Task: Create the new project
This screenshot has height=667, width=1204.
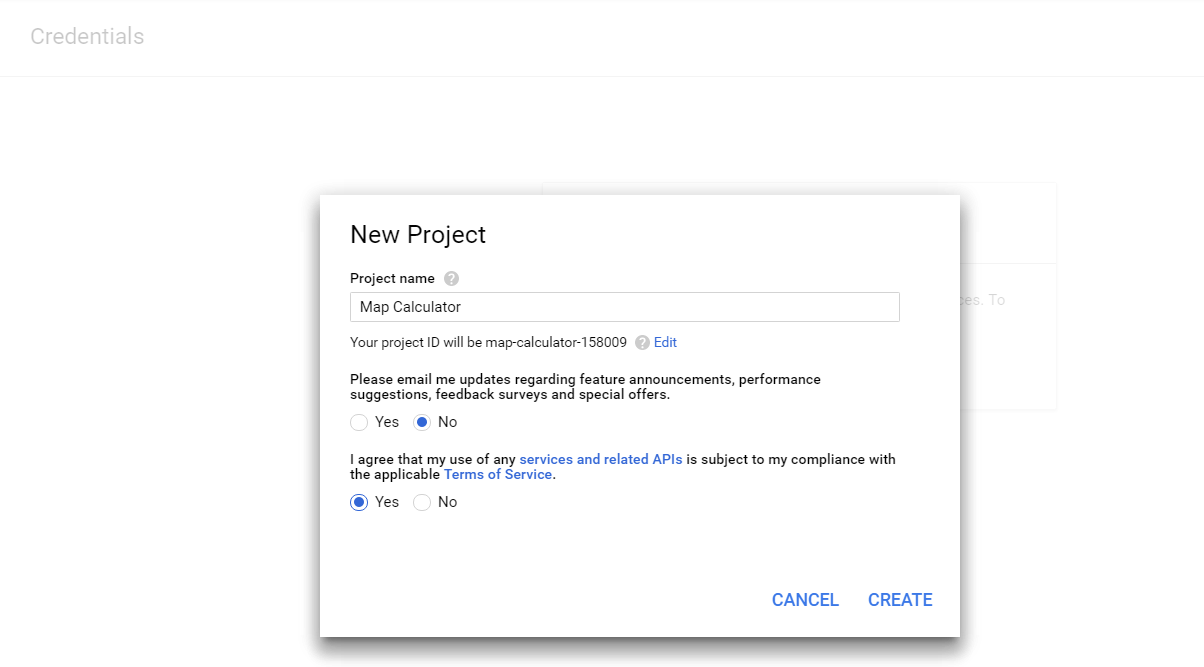Action: pyautogui.click(x=900, y=600)
